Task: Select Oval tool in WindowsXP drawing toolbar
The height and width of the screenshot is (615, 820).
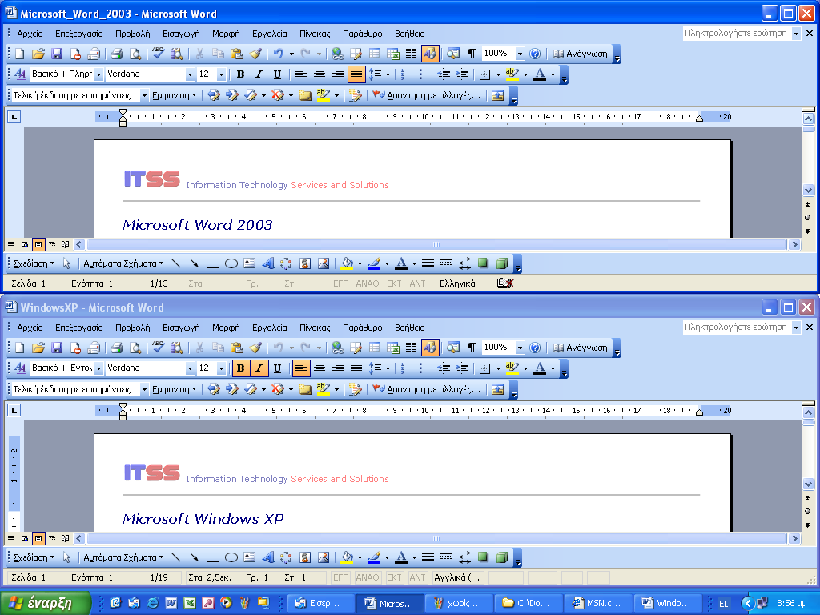Action: point(231,557)
